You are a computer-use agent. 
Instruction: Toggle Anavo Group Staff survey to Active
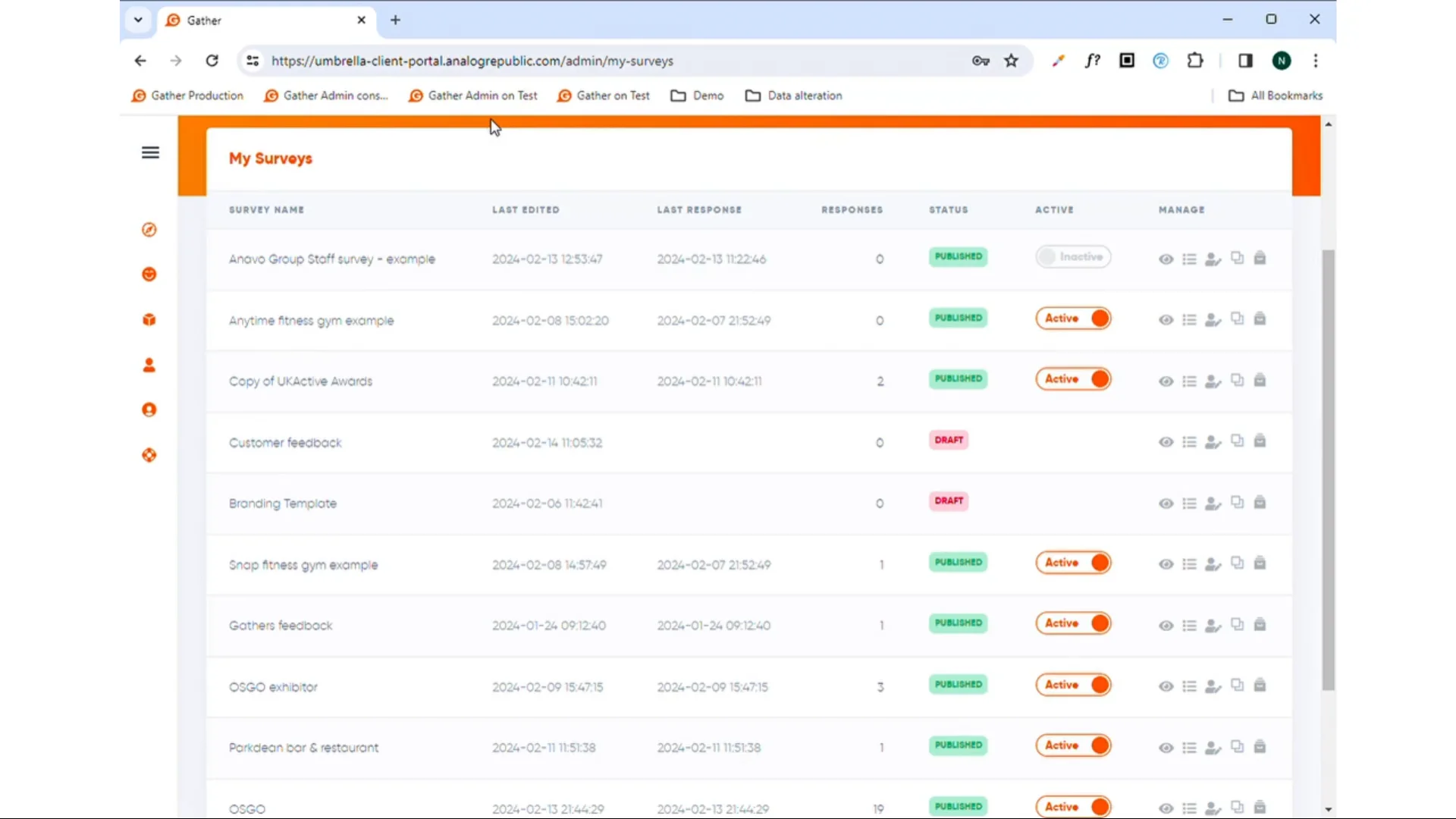1073,257
